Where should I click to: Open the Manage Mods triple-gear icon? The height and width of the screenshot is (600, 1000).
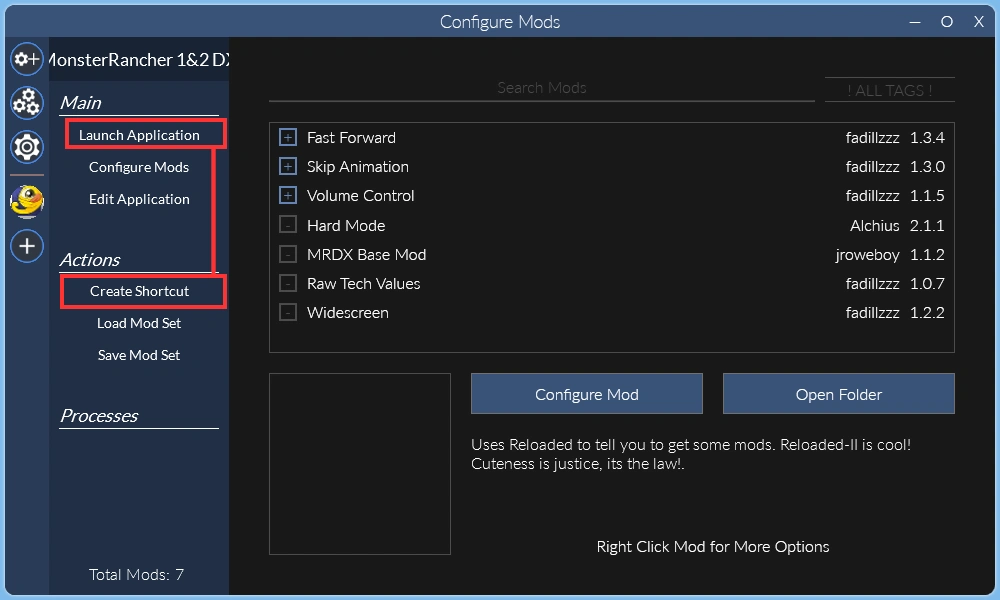[x=27, y=103]
